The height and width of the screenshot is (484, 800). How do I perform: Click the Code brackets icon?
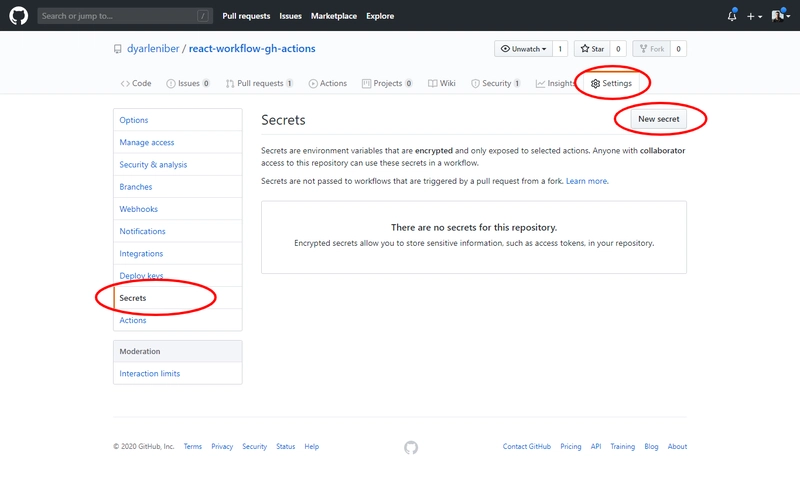(x=125, y=84)
